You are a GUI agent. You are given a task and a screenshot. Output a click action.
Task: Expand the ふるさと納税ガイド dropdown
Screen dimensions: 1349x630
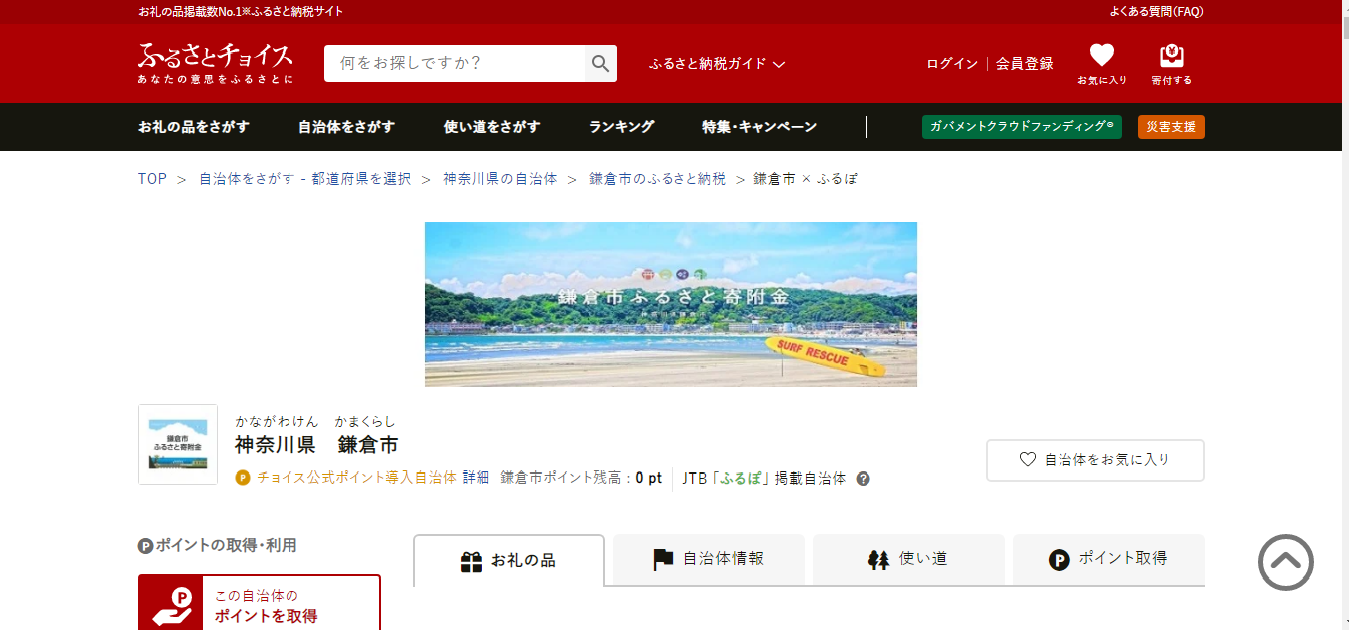pos(717,64)
